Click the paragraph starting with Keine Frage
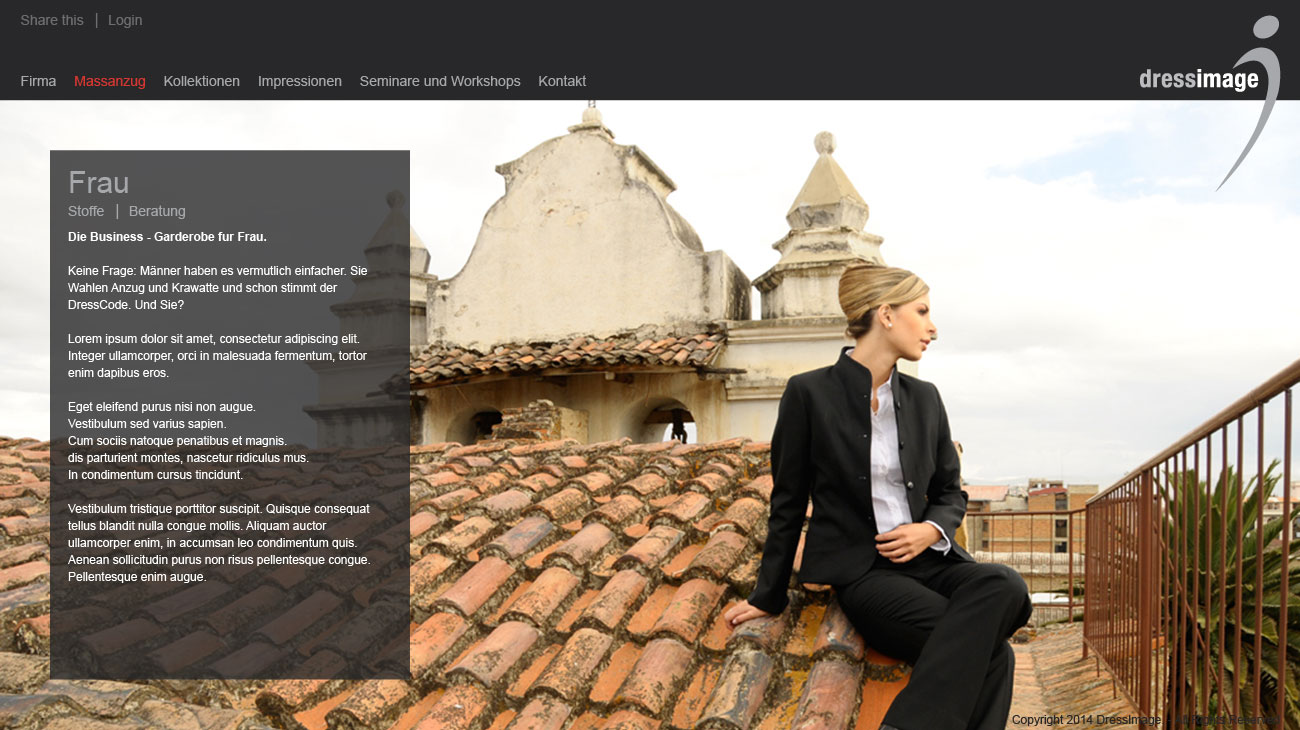Screen dimensions: 1300x730 [217, 288]
